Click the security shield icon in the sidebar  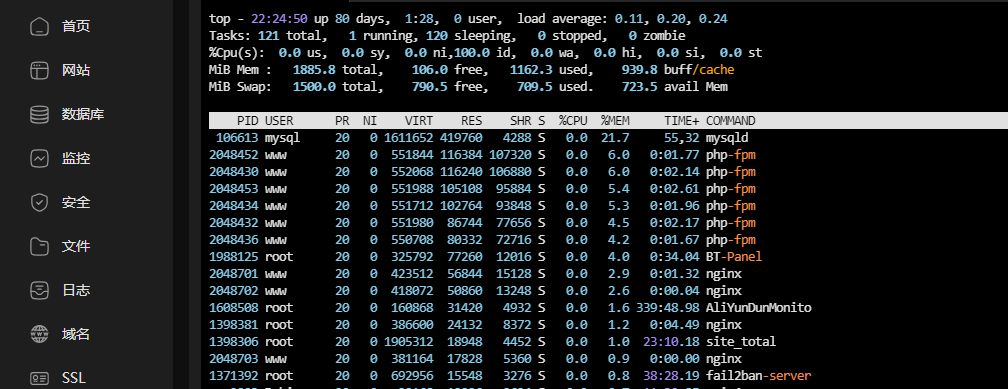coord(40,203)
